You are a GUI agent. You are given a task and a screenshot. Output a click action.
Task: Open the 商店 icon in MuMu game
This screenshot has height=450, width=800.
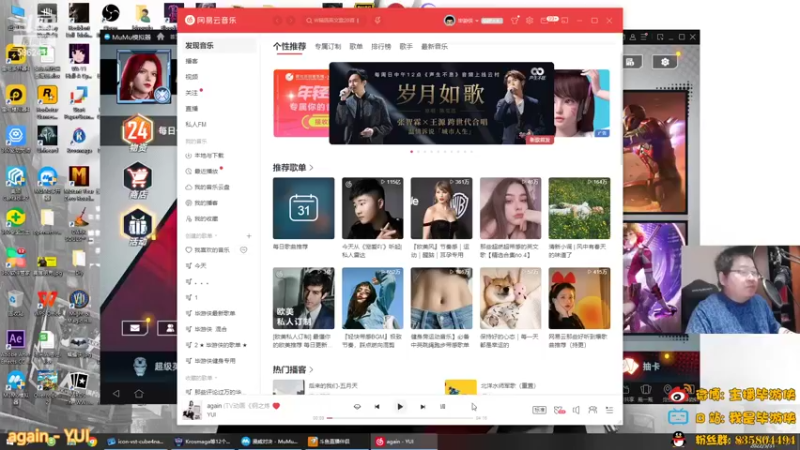(138, 181)
